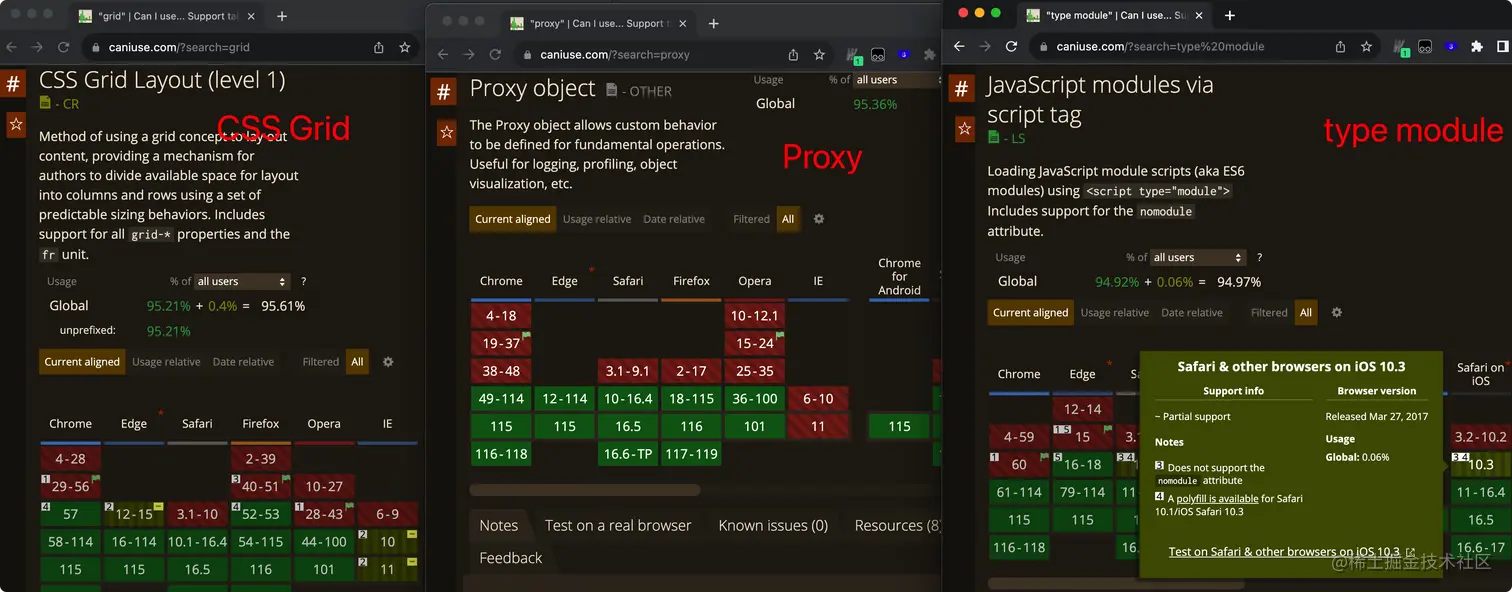Viewport: 1512px width, 592px height.
Task: Open Test on Safari & other browsers link
Action: pyautogui.click(x=1291, y=552)
